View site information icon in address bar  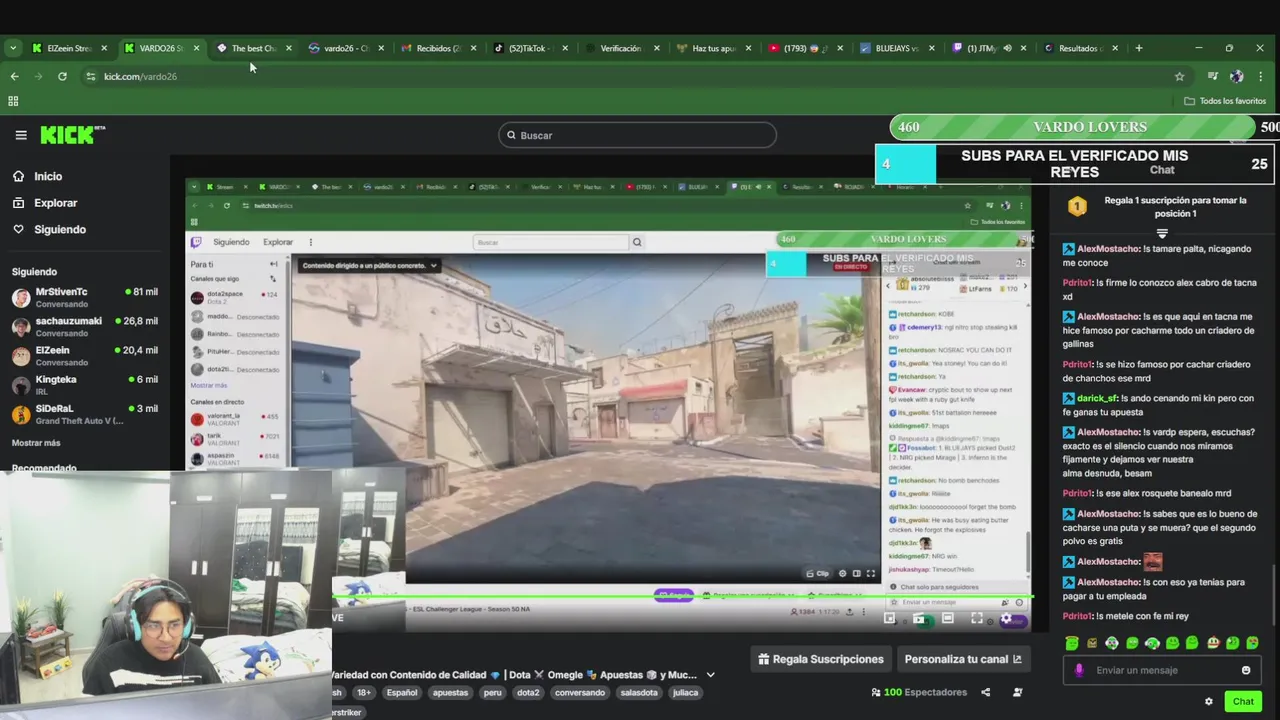click(x=90, y=76)
